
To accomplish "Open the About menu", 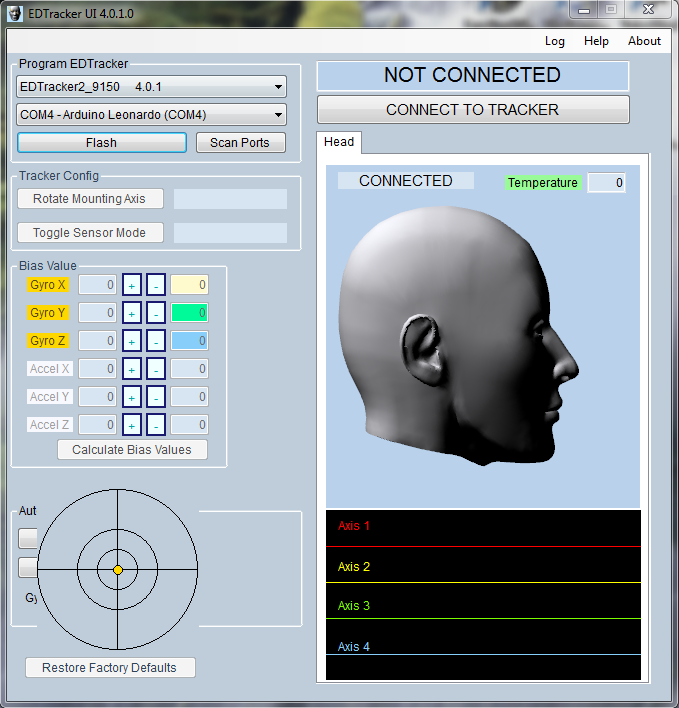I will click(644, 41).
